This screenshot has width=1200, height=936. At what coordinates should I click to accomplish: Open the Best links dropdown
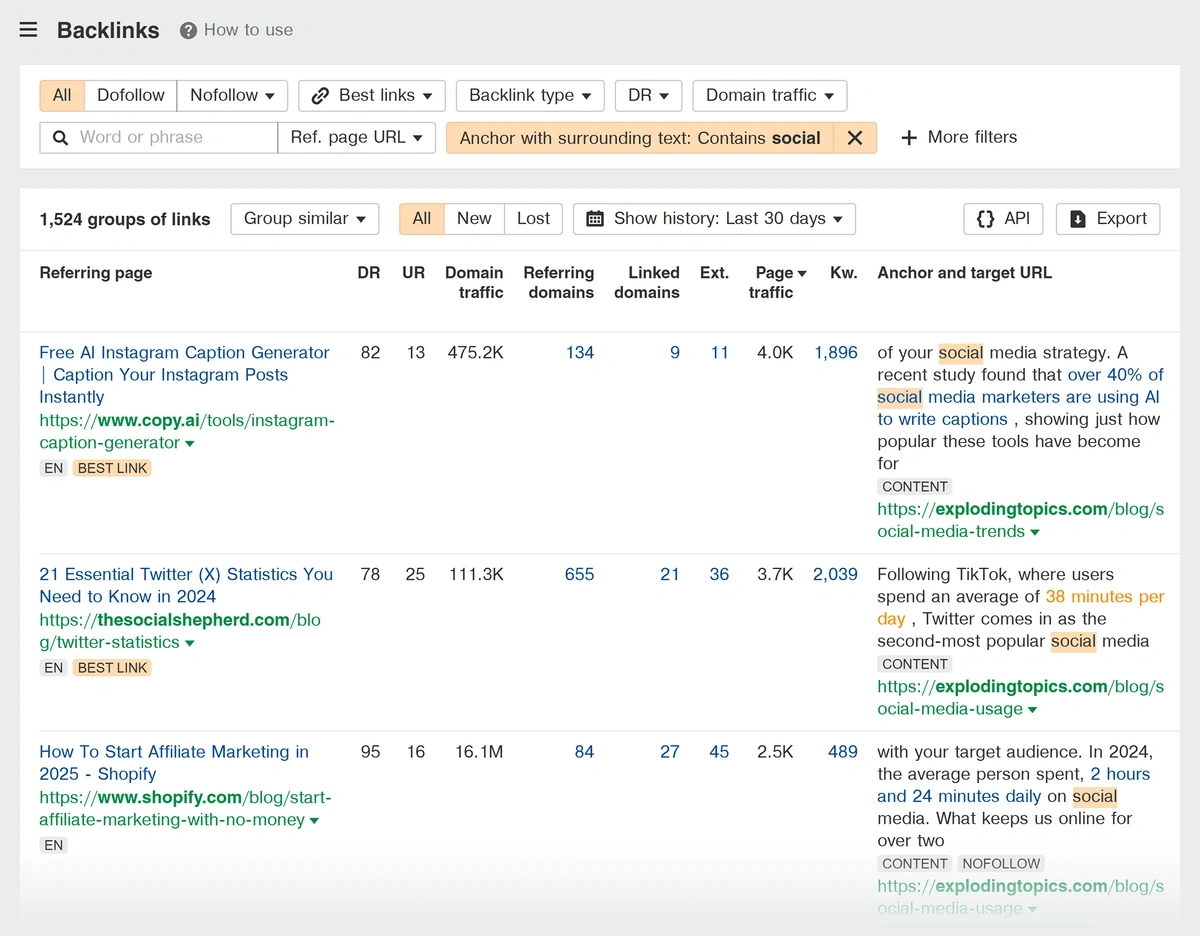[372, 96]
